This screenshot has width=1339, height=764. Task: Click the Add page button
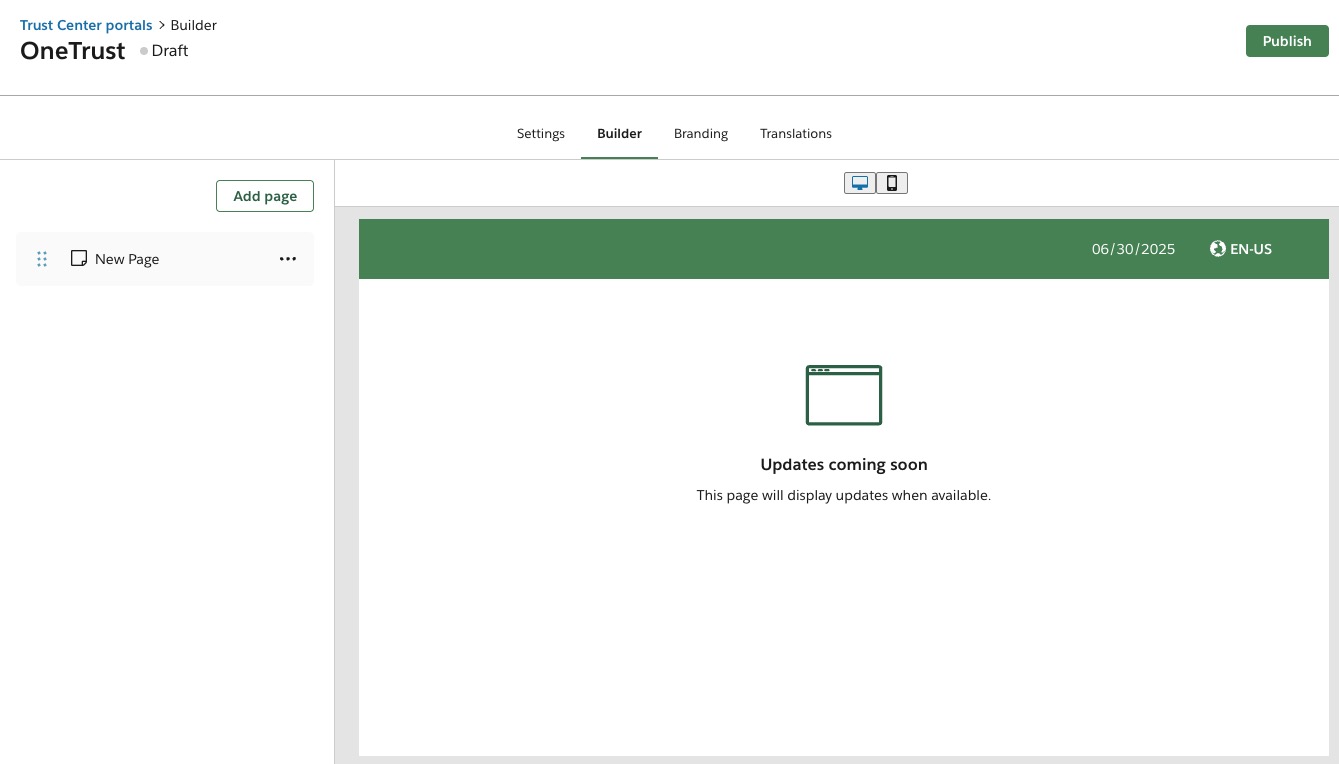point(265,196)
